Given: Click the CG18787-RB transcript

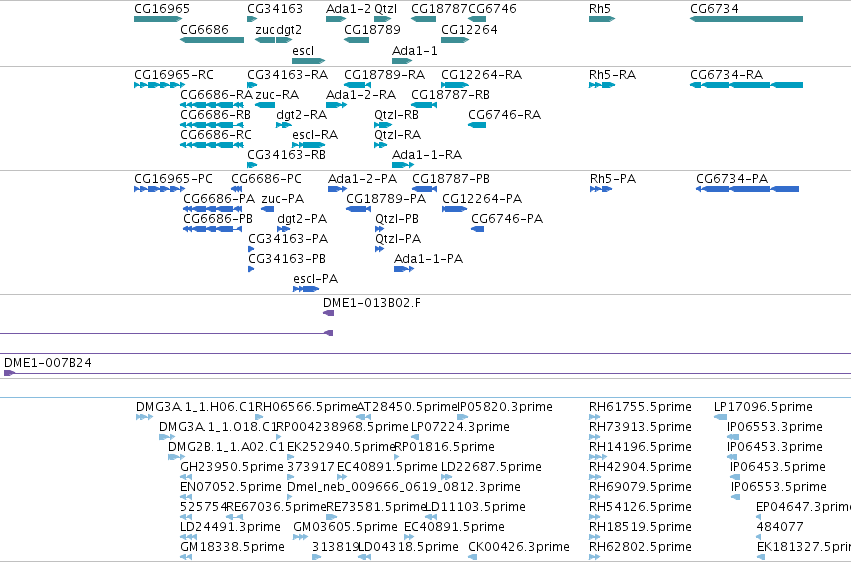Looking at the screenshot, I should [424, 105].
